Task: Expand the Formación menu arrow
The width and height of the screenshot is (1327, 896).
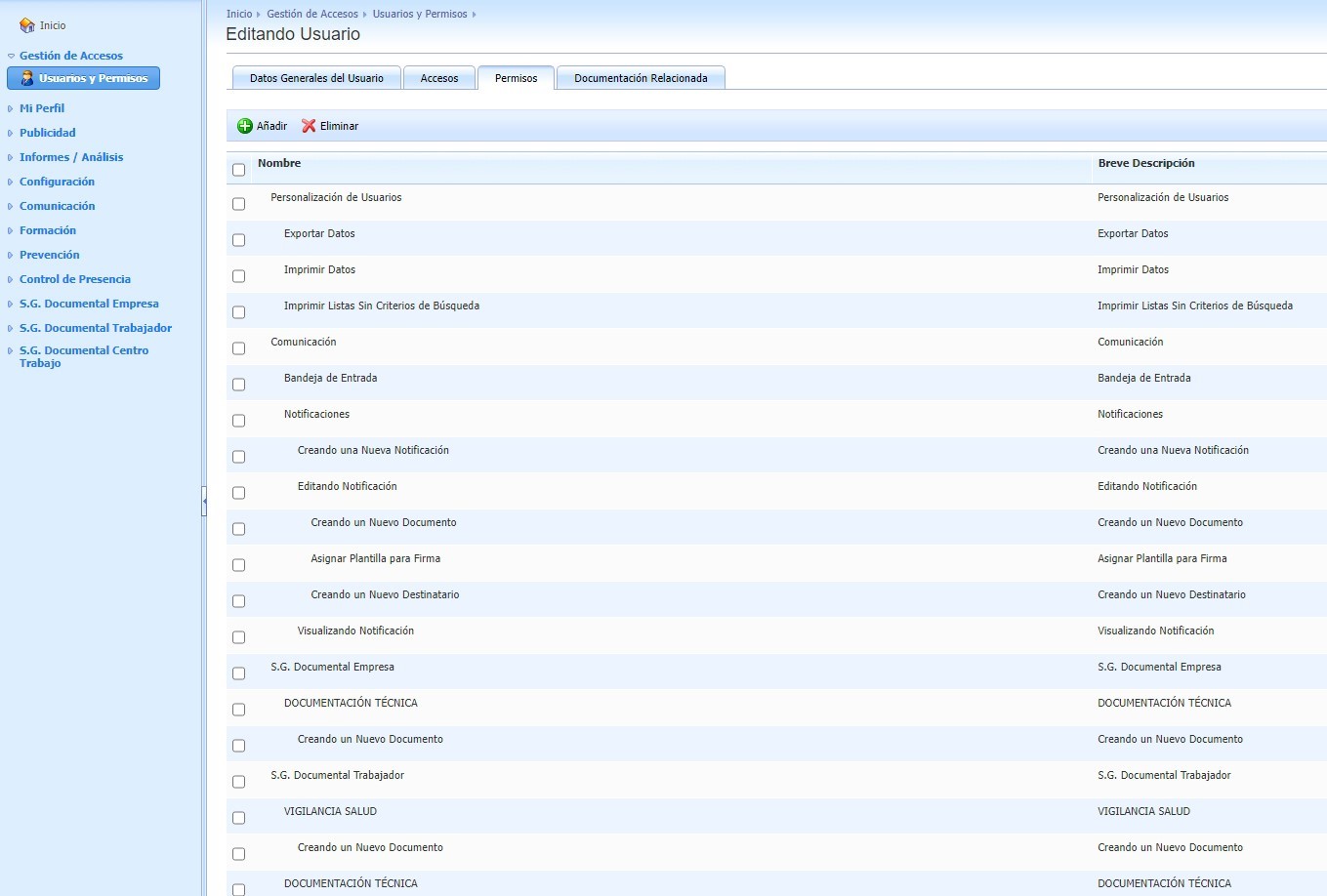Action: (11, 231)
